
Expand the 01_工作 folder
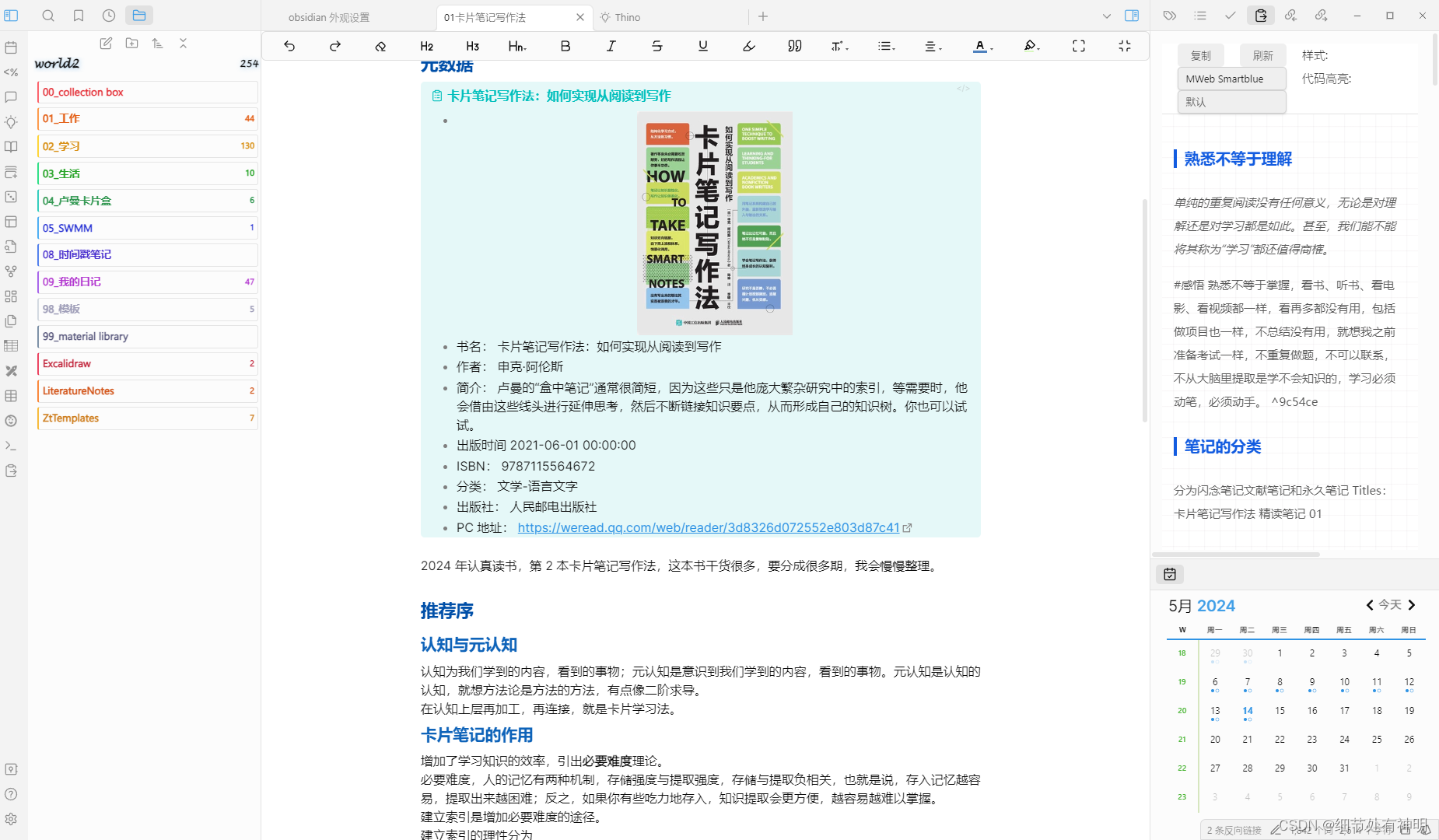(147, 119)
